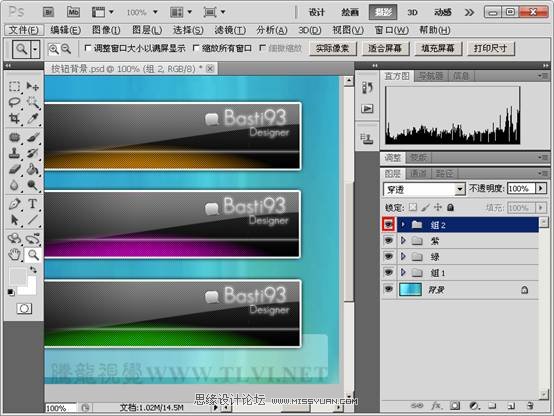Open the opacity slider arrow

(x=541, y=188)
